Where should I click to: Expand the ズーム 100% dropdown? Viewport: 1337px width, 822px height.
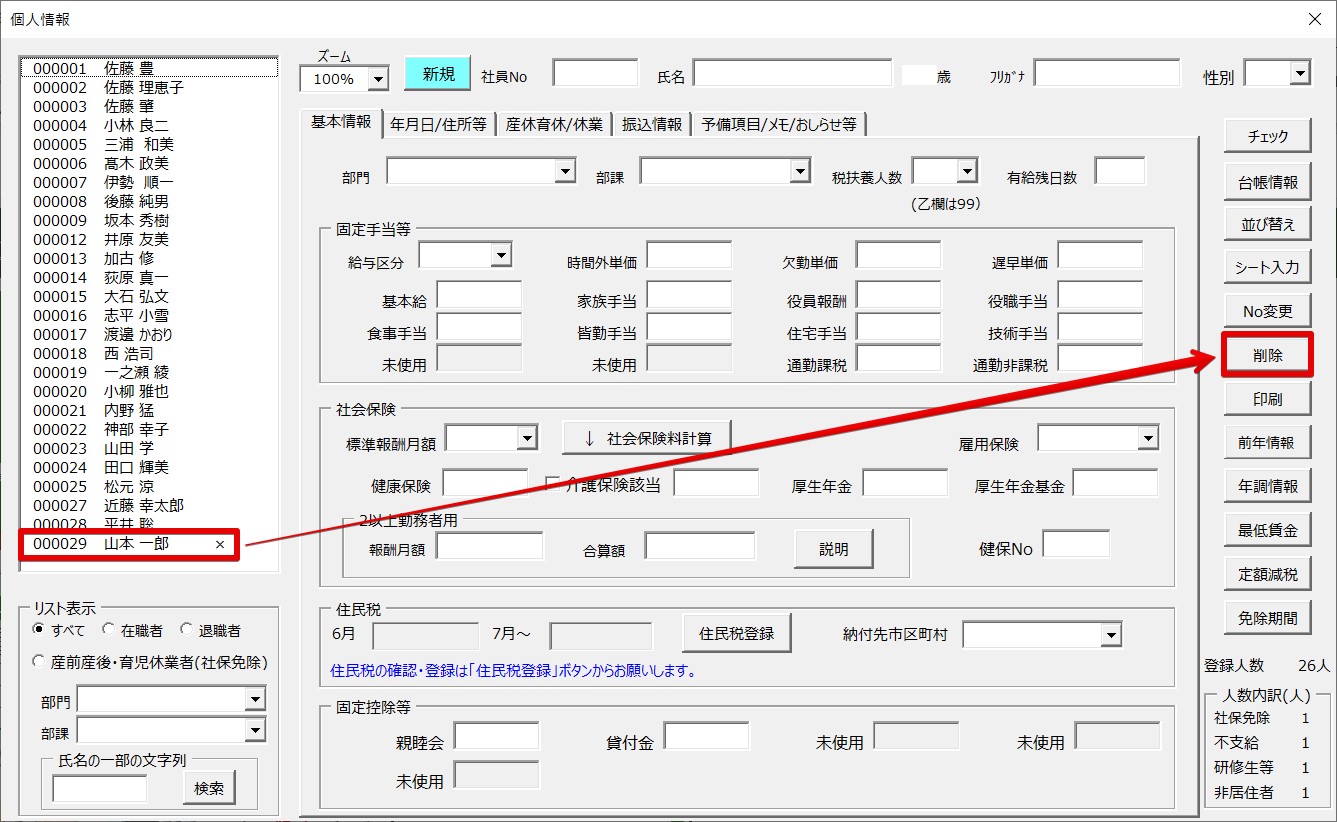(378, 78)
